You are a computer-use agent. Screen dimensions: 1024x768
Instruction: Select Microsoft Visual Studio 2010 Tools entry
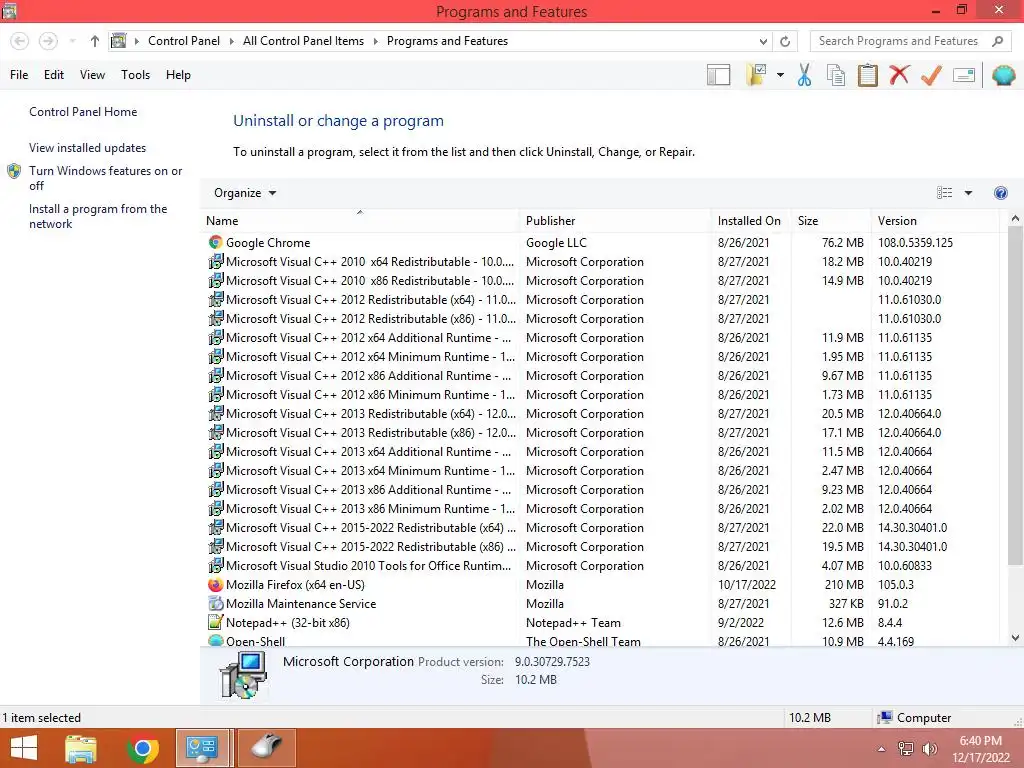point(601,566)
